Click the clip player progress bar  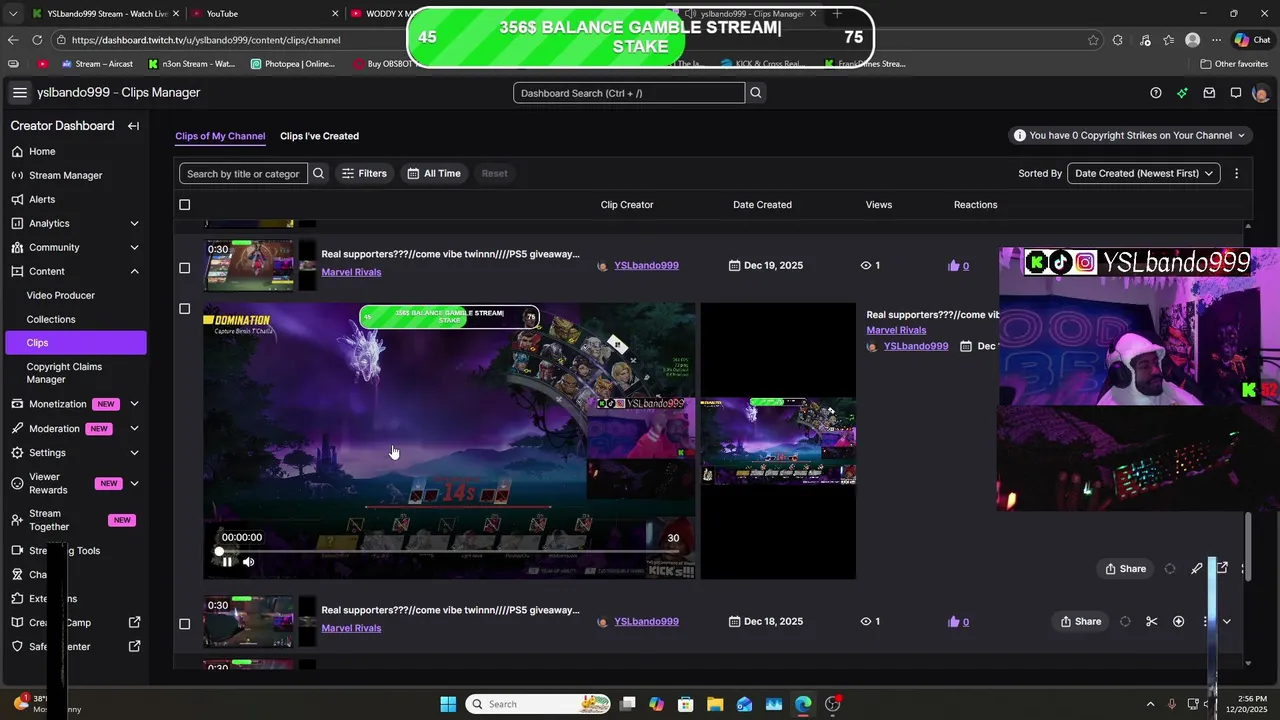pyautogui.click(x=448, y=551)
